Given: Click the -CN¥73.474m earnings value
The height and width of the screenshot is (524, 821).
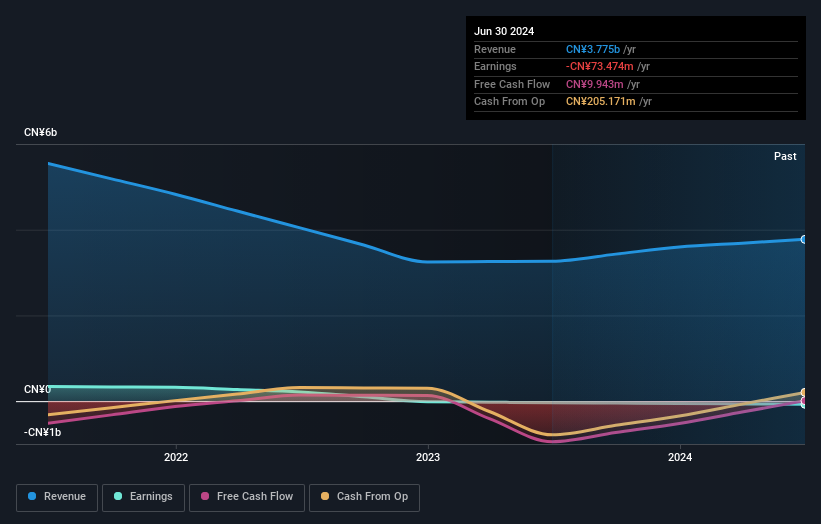Looking at the screenshot, I should [600, 66].
